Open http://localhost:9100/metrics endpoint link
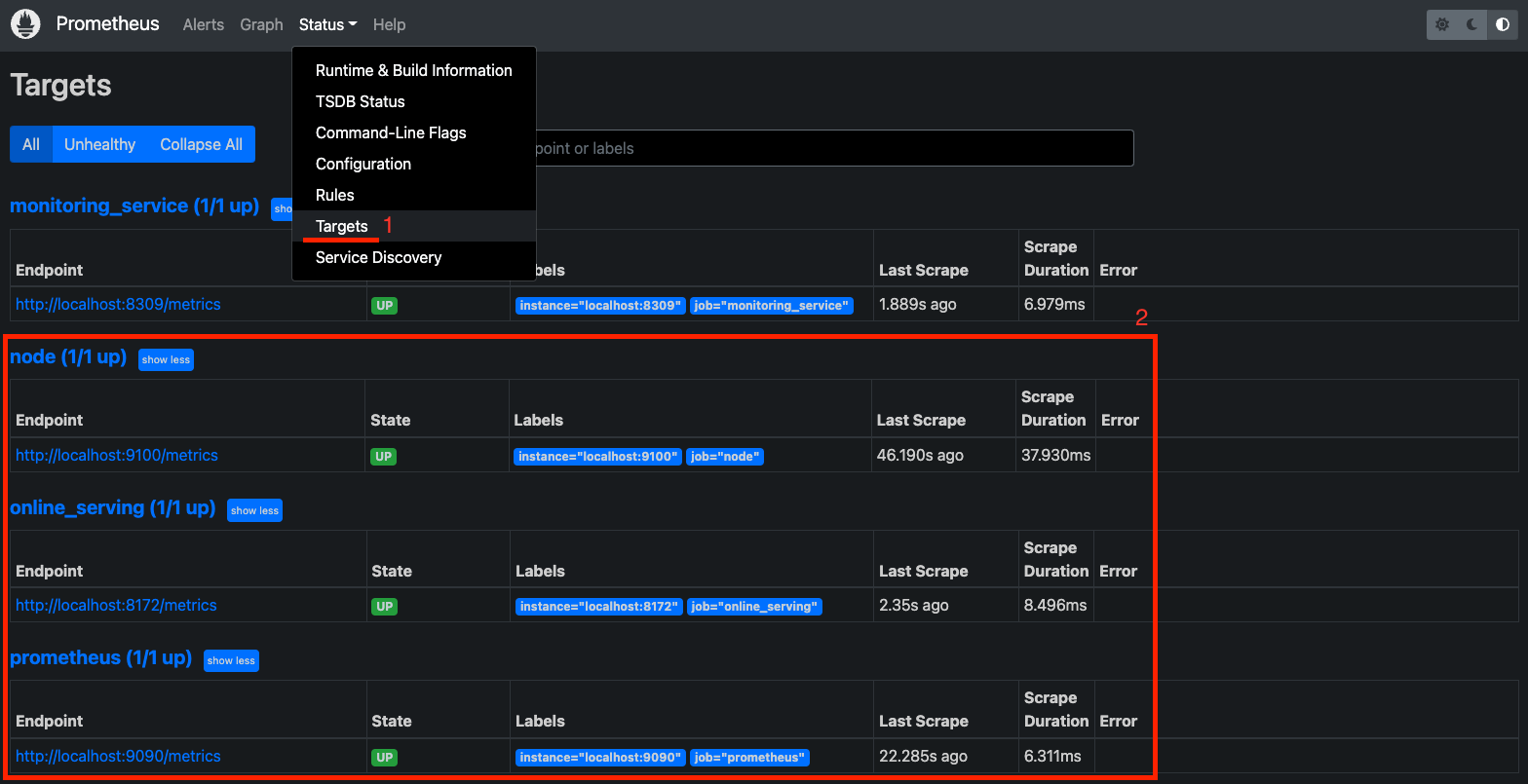1528x784 pixels. pos(117,455)
